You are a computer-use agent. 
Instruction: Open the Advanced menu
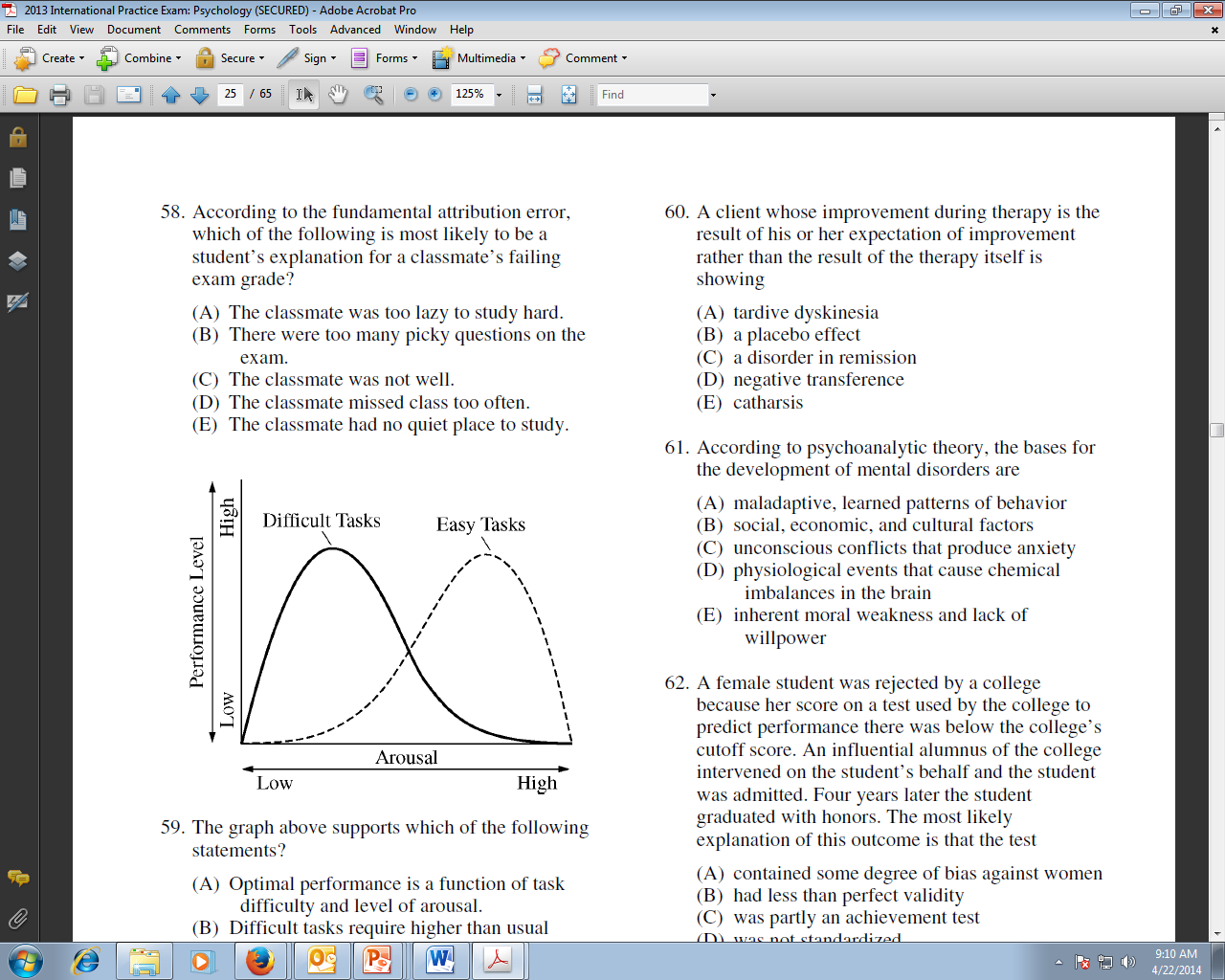(355, 30)
